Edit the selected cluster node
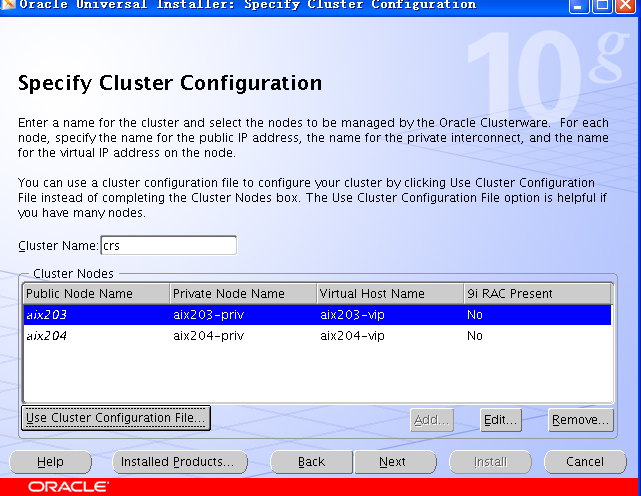The height and width of the screenshot is (496, 641). point(500,420)
